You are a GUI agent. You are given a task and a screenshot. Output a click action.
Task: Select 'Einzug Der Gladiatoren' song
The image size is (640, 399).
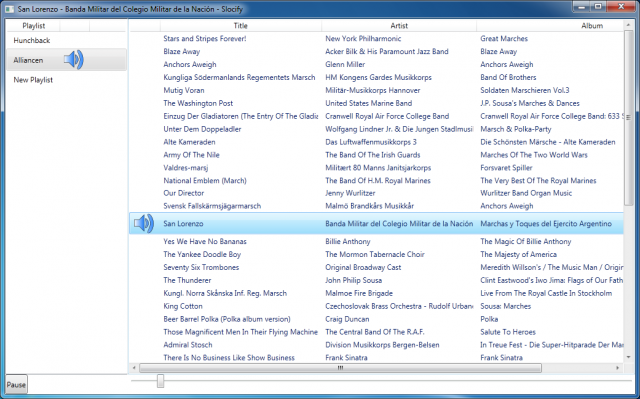[x=240, y=116]
